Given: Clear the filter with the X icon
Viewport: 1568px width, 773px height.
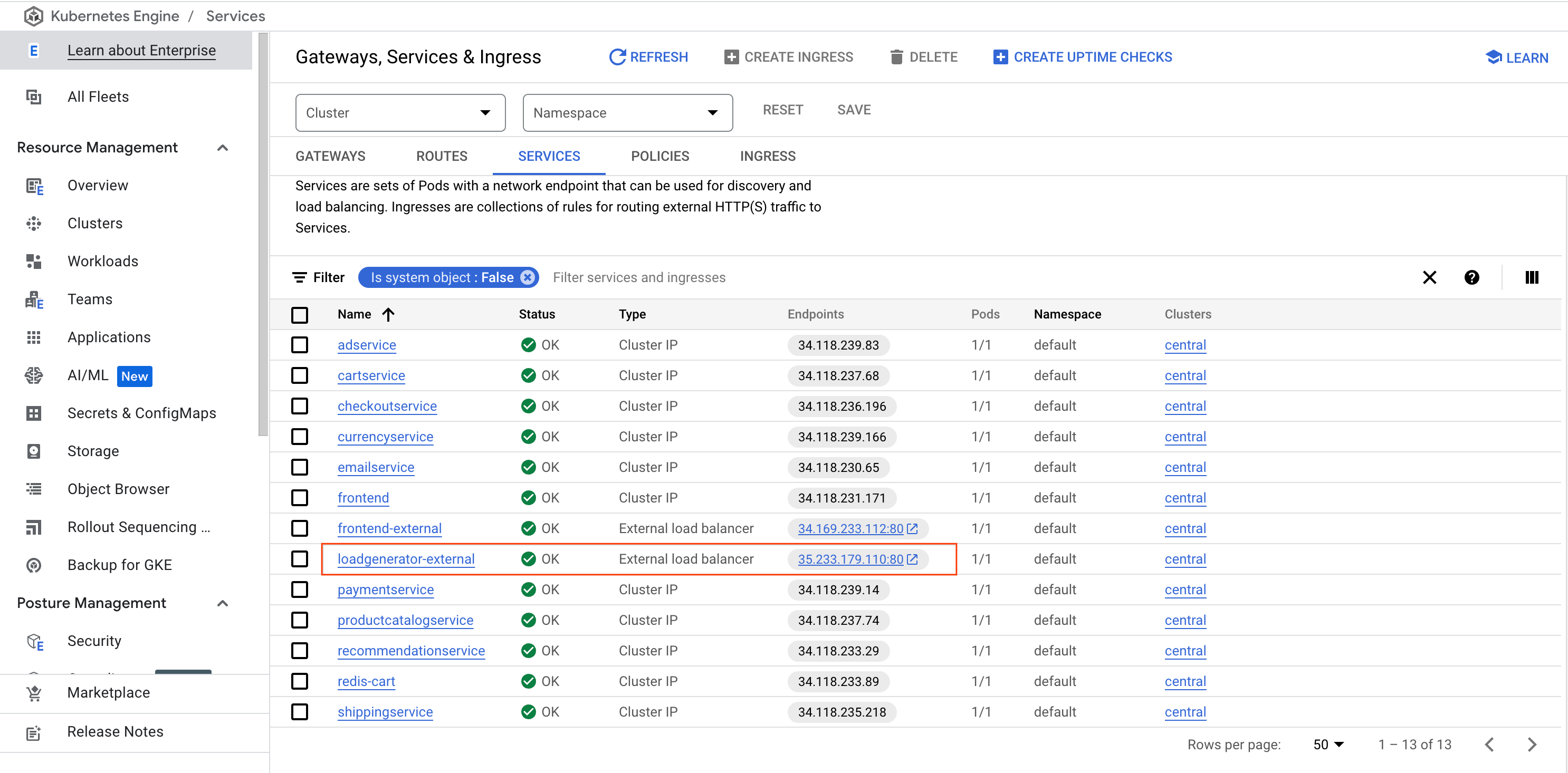Looking at the screenshot, I should 1429,277.
